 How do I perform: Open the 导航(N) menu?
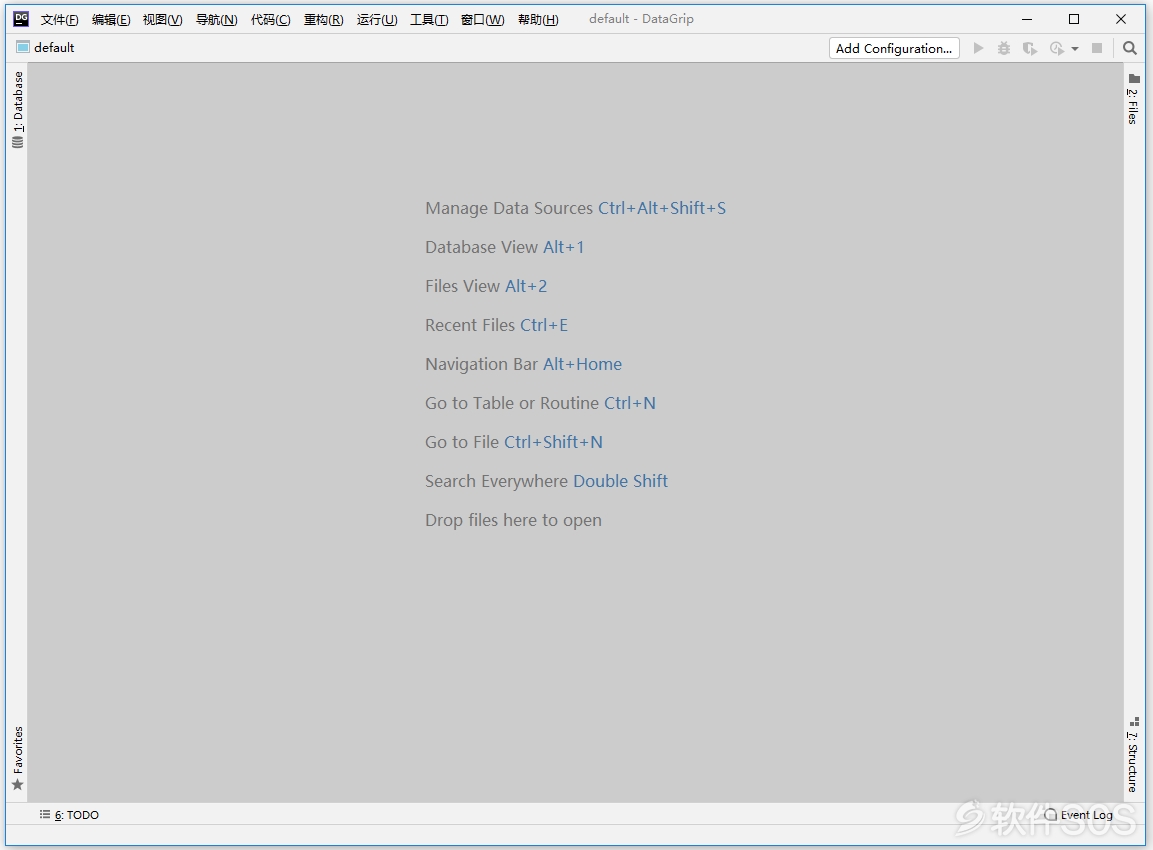point(216,20)
